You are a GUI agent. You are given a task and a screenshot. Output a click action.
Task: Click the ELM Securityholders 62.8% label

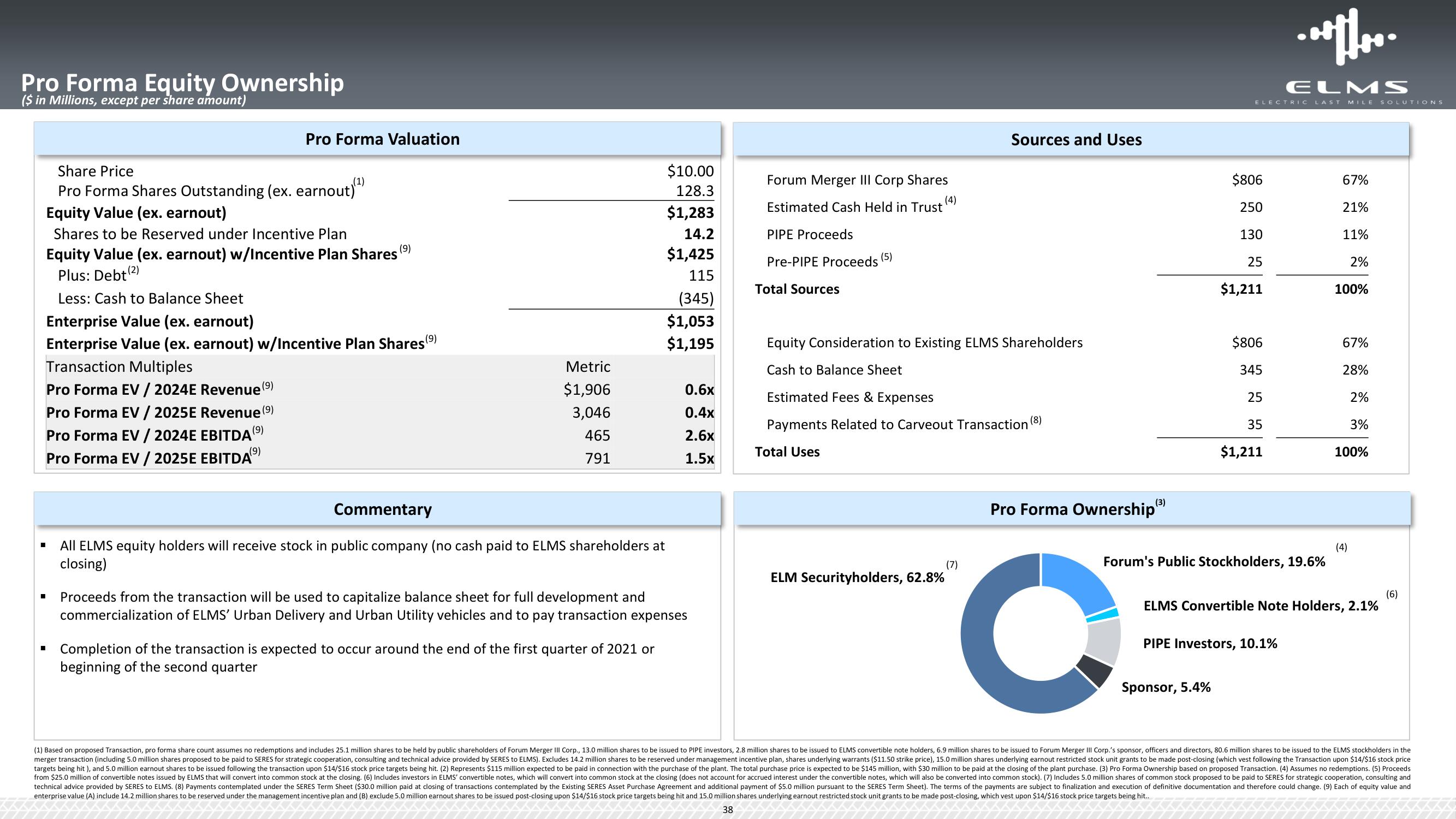[x=858, y=577]
